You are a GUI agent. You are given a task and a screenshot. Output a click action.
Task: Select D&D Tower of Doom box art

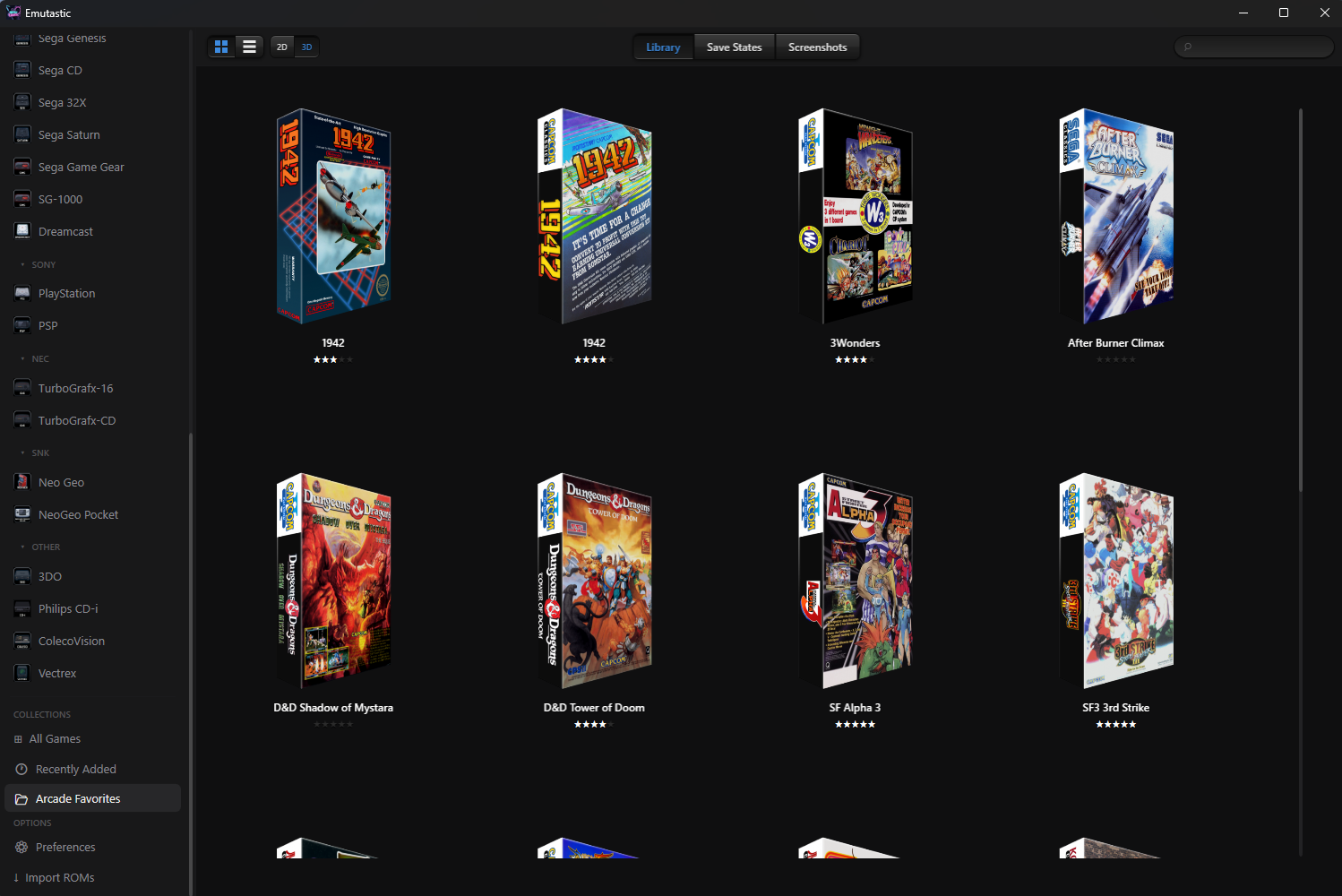point(594,581)
